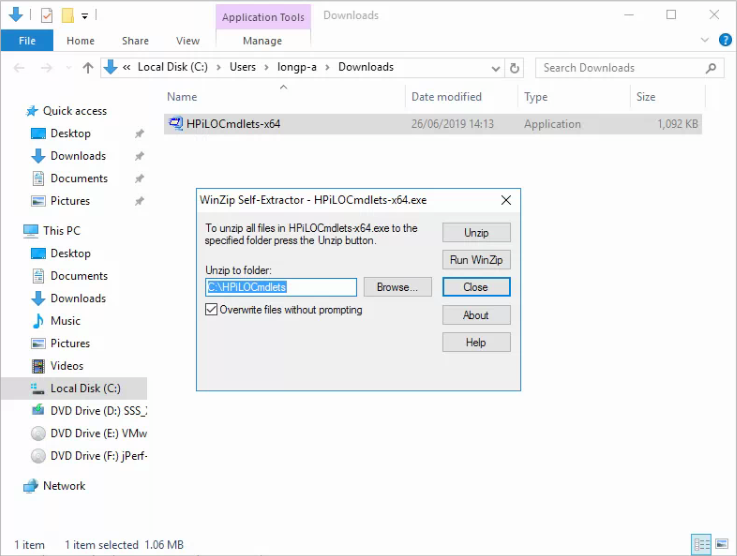Open the Help question mark icon
This screenshot has height=556, width=737.
click(725, 40)
